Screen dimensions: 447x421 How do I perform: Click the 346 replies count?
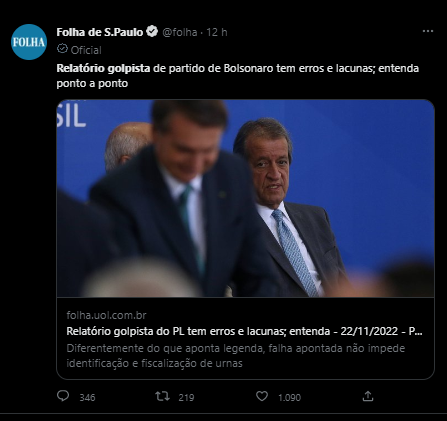click(87, 397)
